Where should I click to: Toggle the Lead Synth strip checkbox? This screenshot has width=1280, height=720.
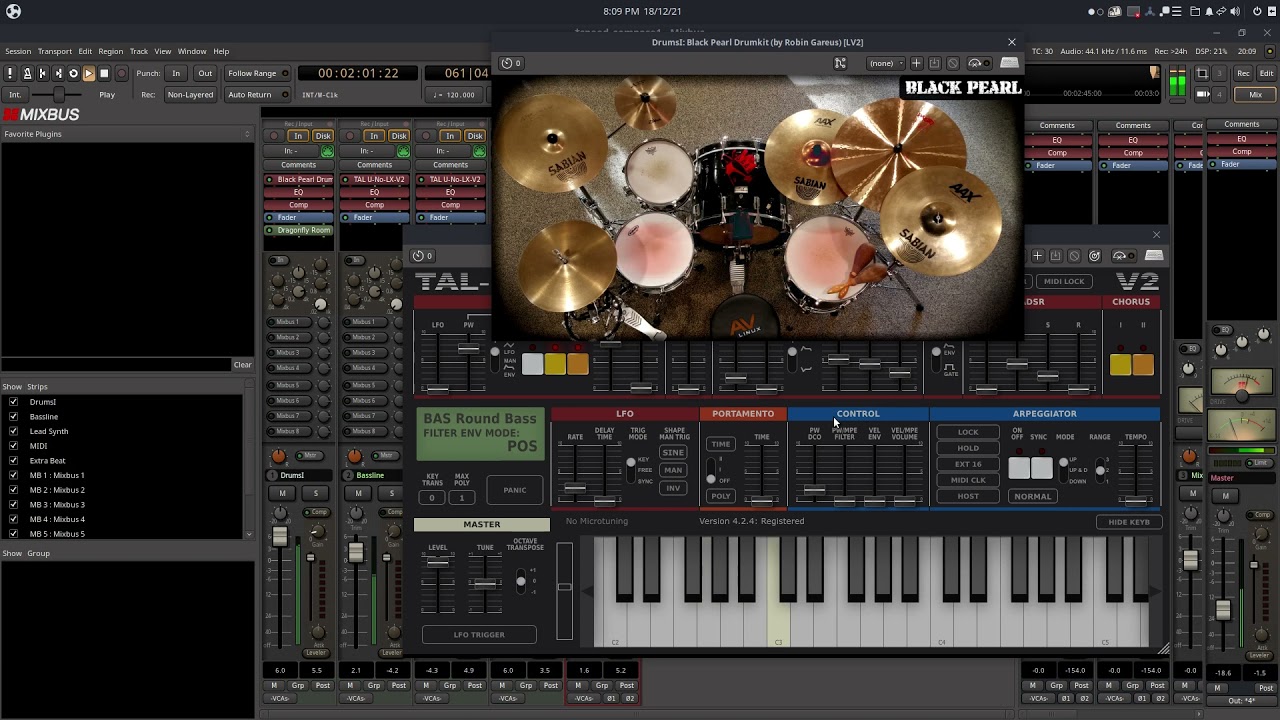coord(13,431)
